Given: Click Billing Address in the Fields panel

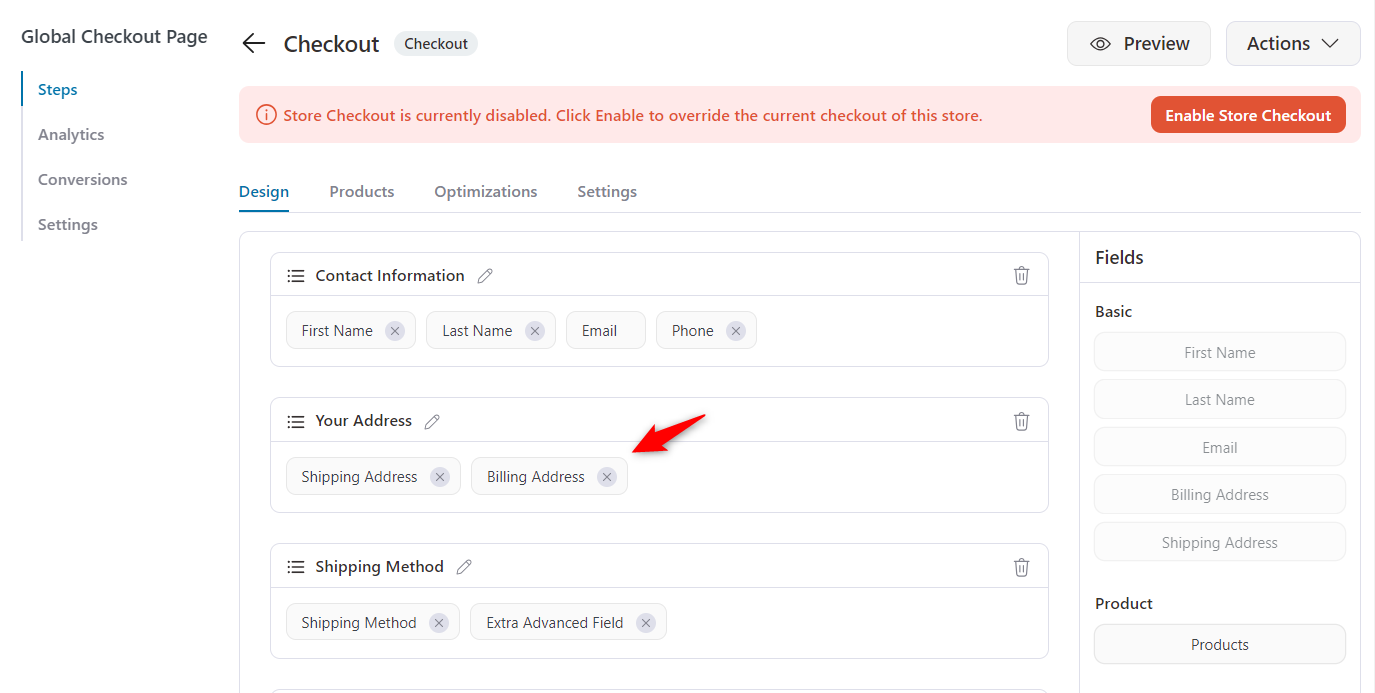Looking at the screenshot, I should (1220, 494).
